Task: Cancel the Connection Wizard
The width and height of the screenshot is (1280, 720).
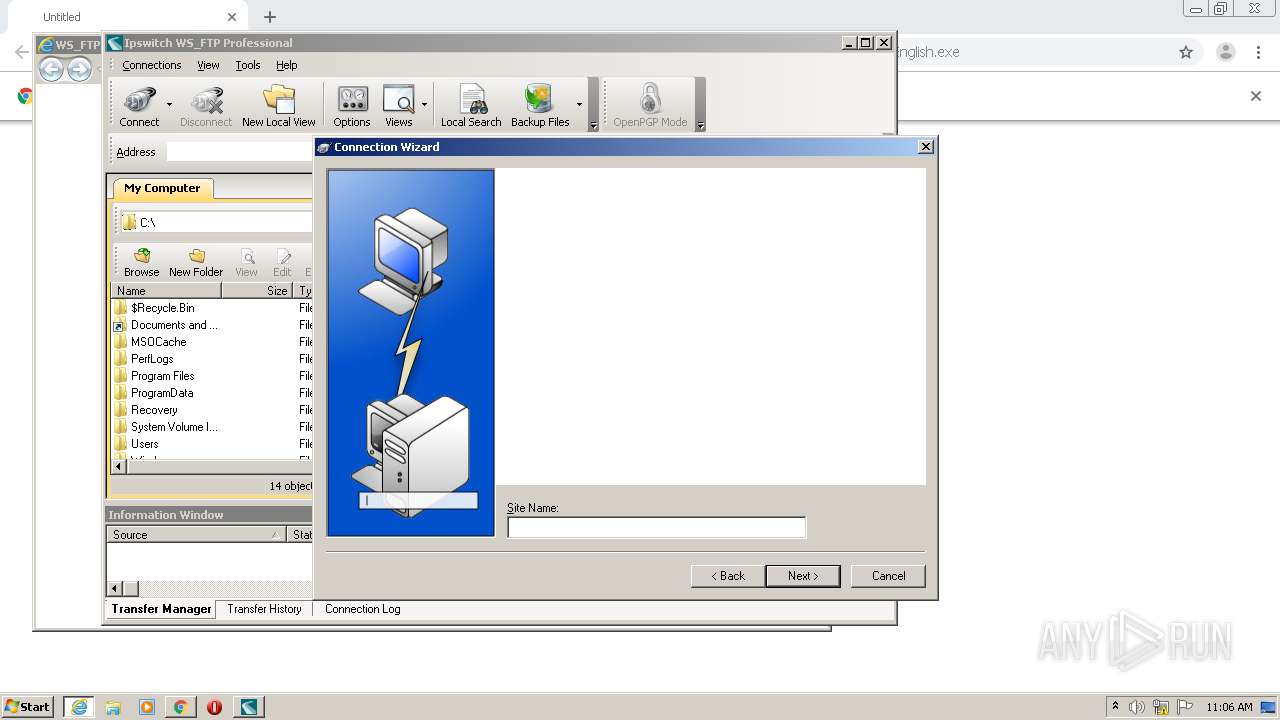Action: point(888,576)
